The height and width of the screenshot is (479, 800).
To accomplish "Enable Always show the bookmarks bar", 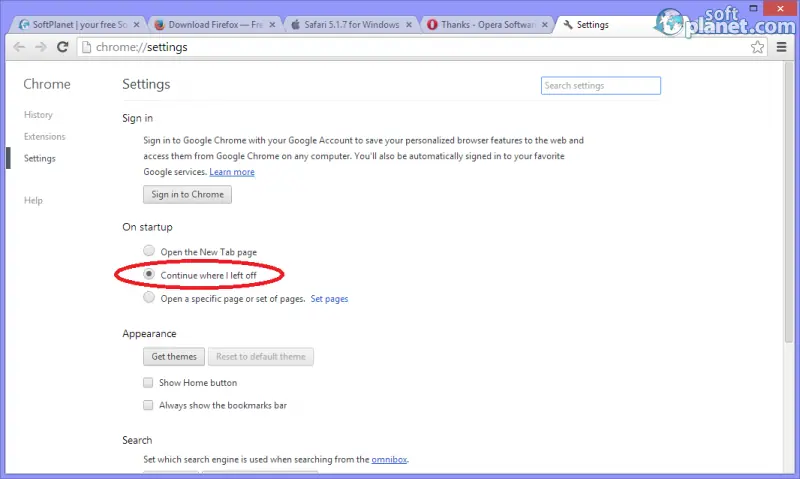I will (x=148, y=405).
